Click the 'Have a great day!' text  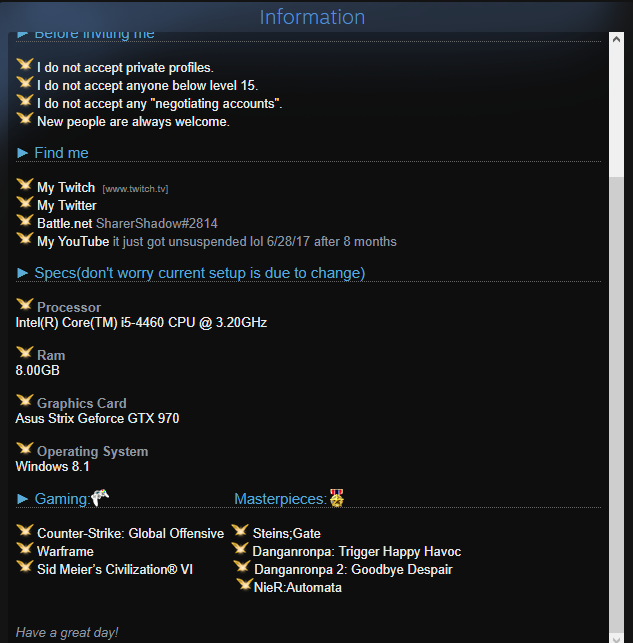[x=67, y=633]
